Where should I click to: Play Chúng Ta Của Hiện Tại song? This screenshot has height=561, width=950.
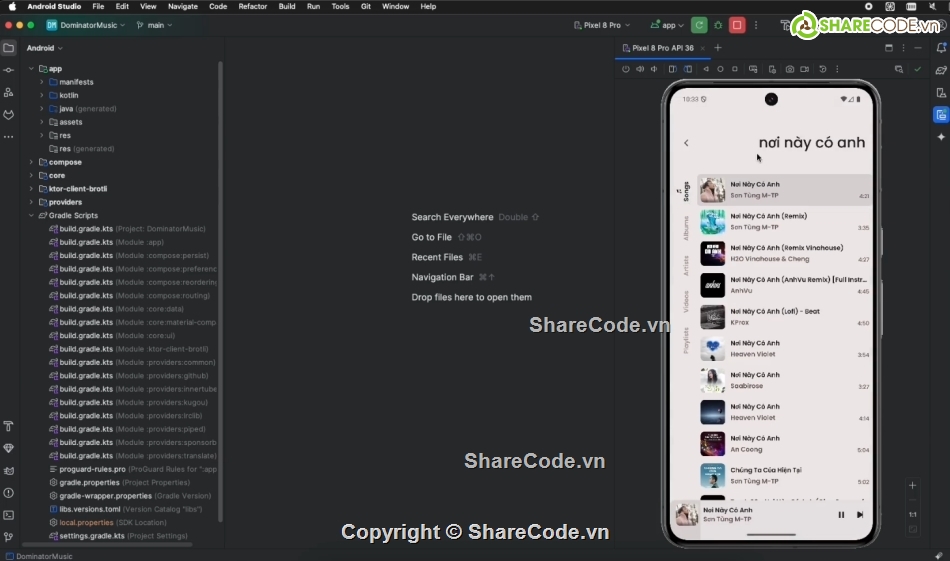[x=785, y=475]
